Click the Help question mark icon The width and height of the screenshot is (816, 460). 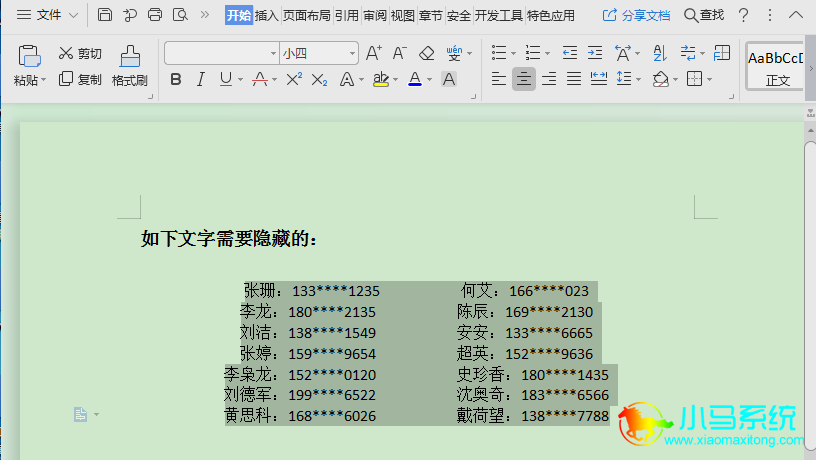pyautogui.click(x=744, y=15)
